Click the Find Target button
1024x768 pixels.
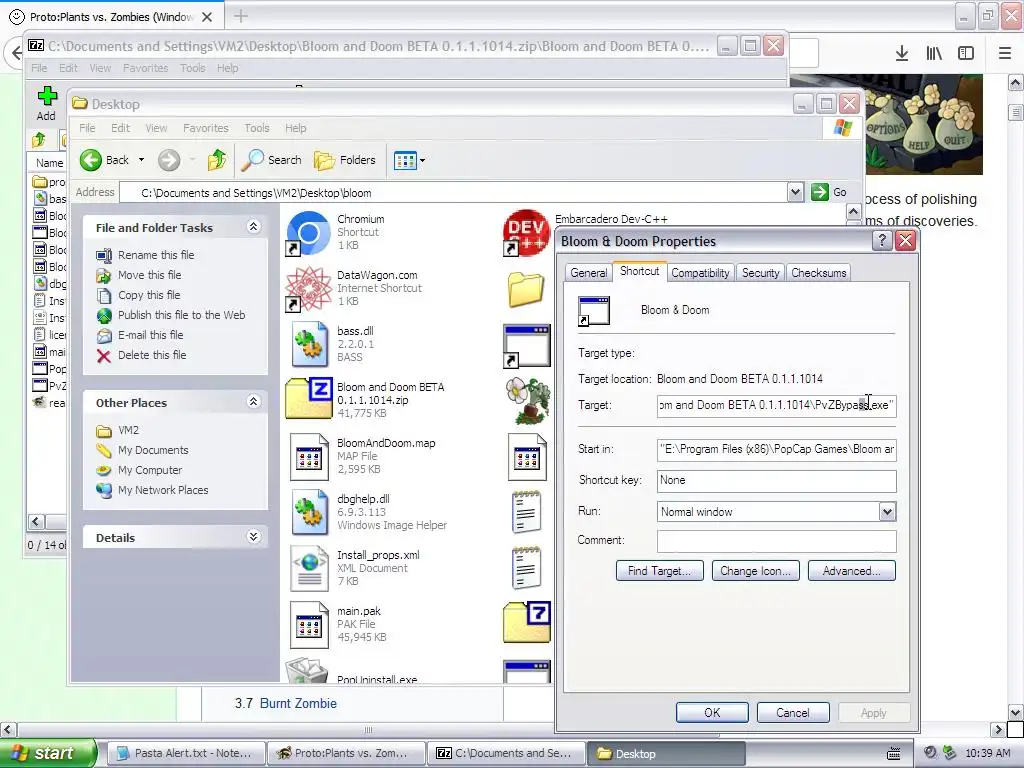[x=660, y=571]
